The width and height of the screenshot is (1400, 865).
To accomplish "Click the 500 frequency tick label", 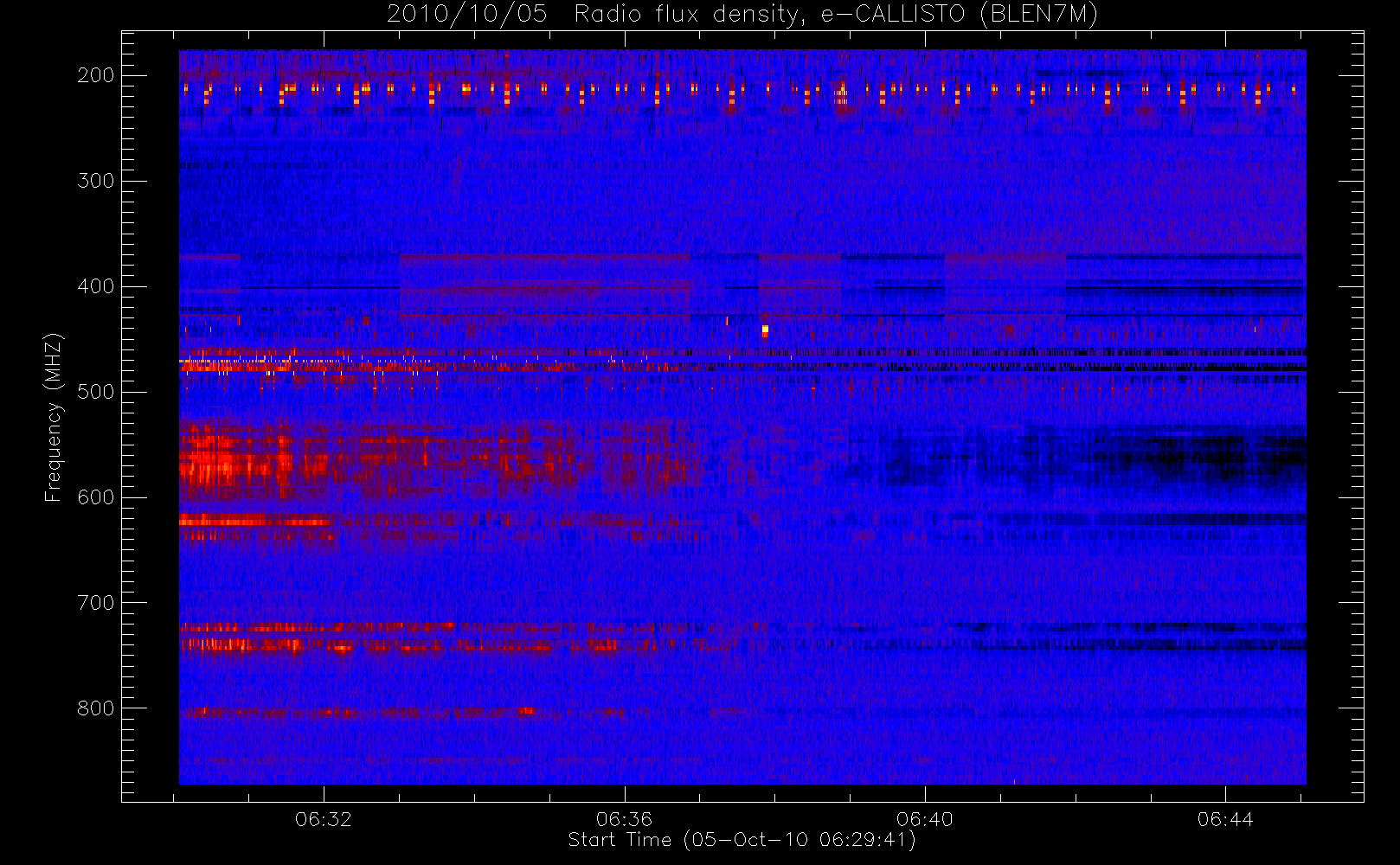I will click(95, 392).
